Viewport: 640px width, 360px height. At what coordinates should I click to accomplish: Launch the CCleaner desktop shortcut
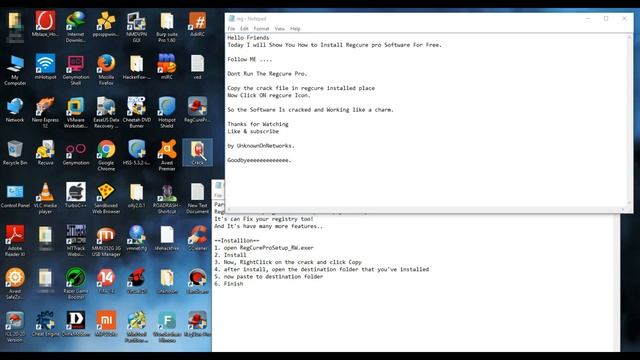[x=198, y=239]
